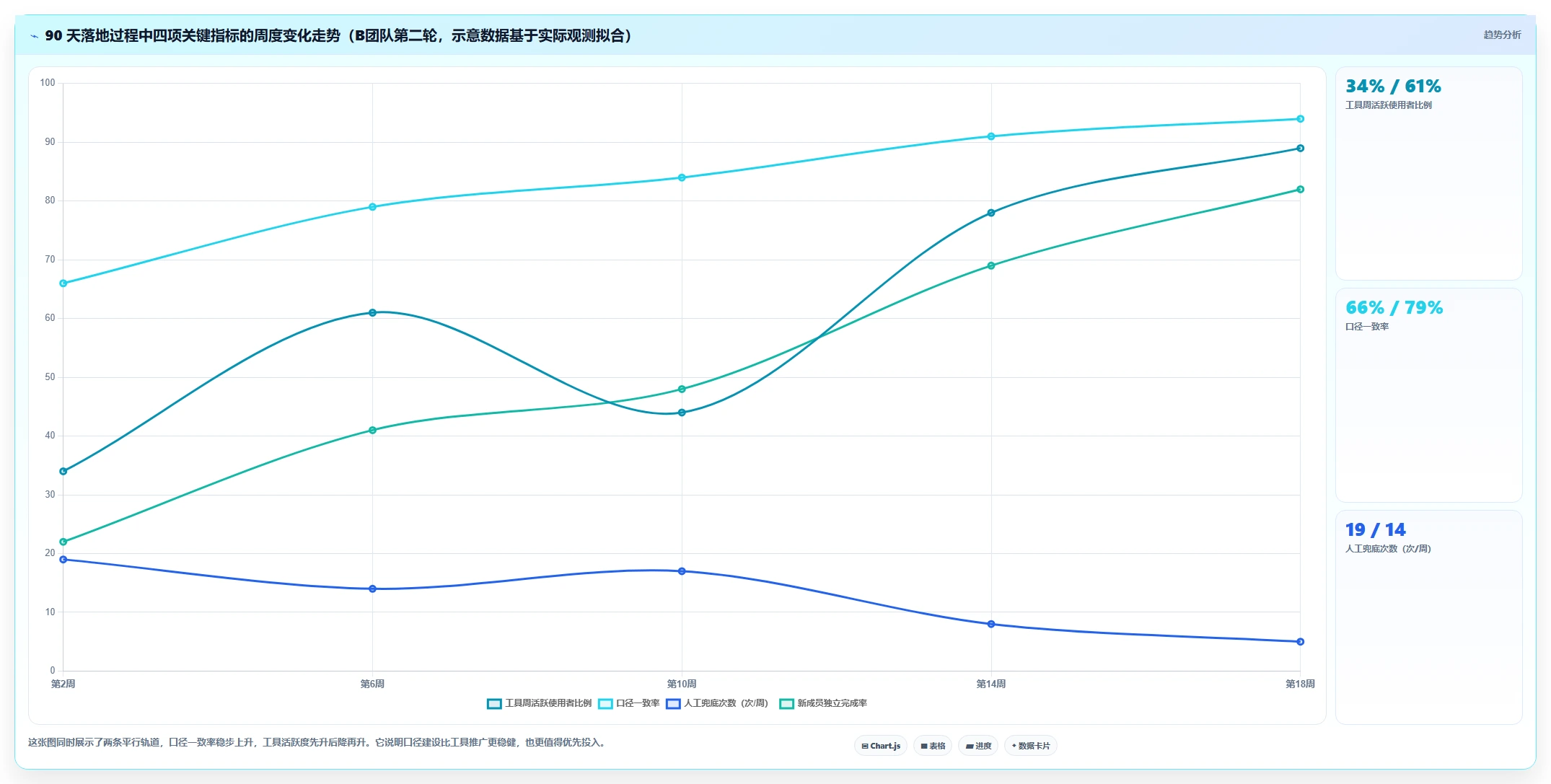The image size is (1551, 784).
Task: Click the 第6周 x-axis label
Action: [x=372, y=684]
